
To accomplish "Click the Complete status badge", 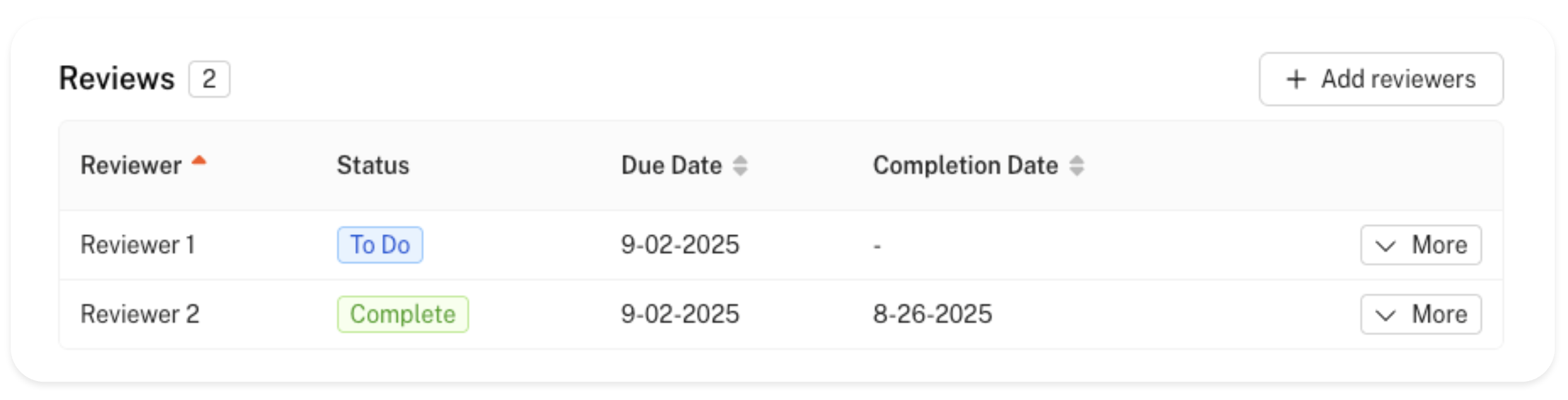I will (402, 314).
